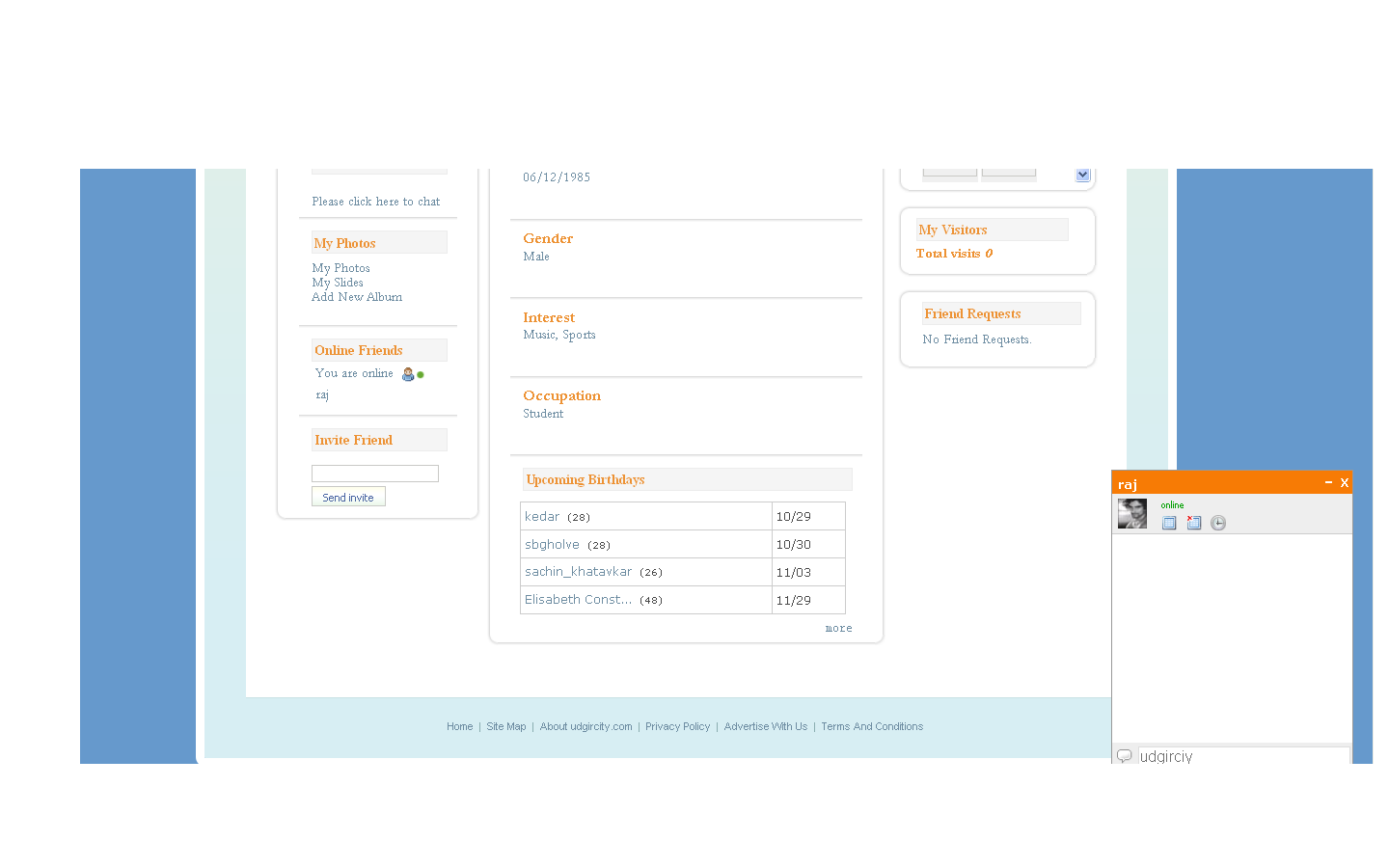The width and height of the screenshot is (1389, 868).
Task: Open the My Slides link
Action: click(338, 283)
